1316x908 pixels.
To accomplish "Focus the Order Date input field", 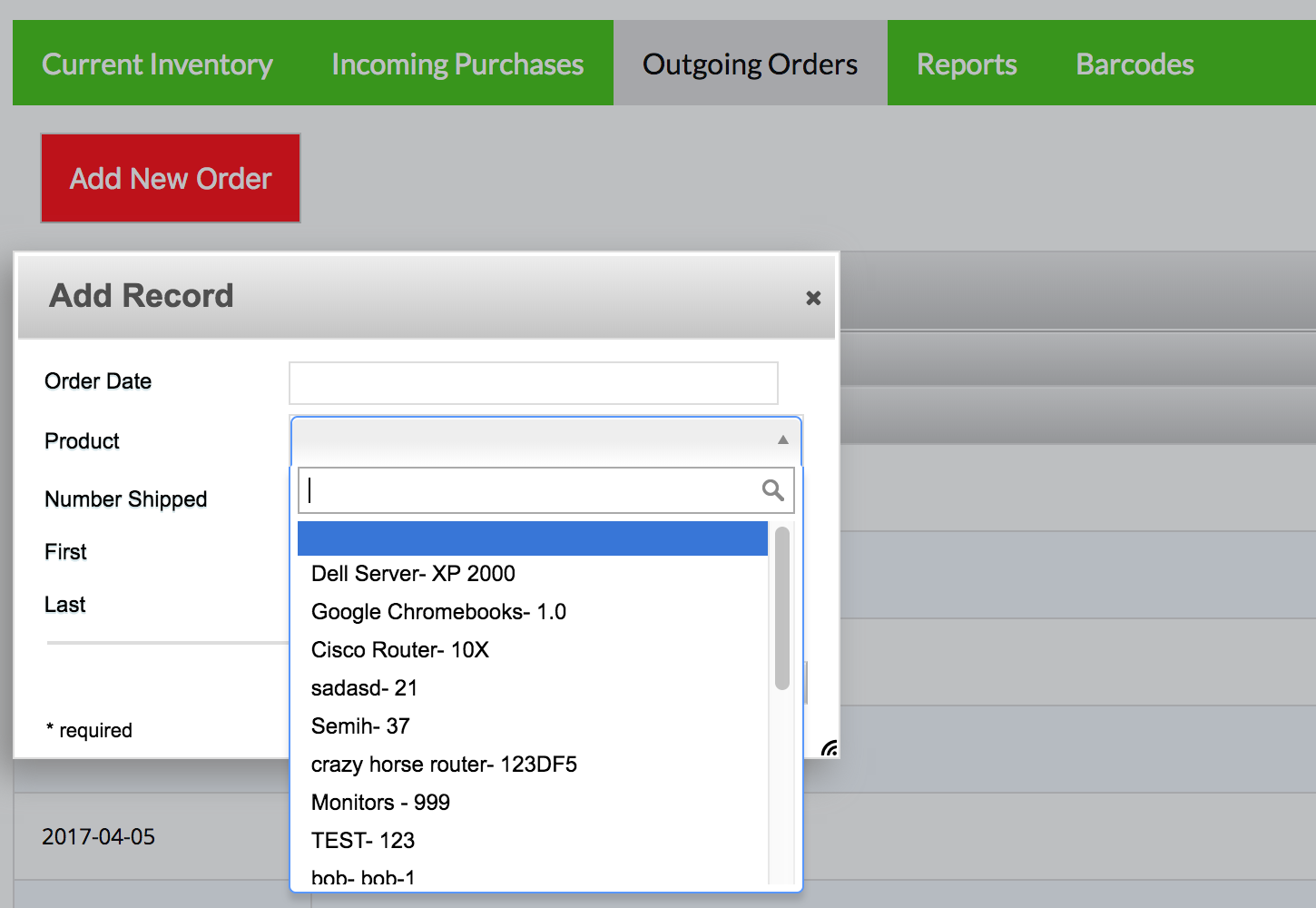I will tap(534, 383).
